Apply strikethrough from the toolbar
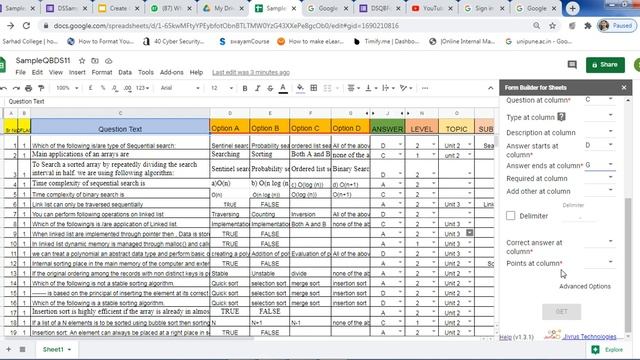 [270, 88]
